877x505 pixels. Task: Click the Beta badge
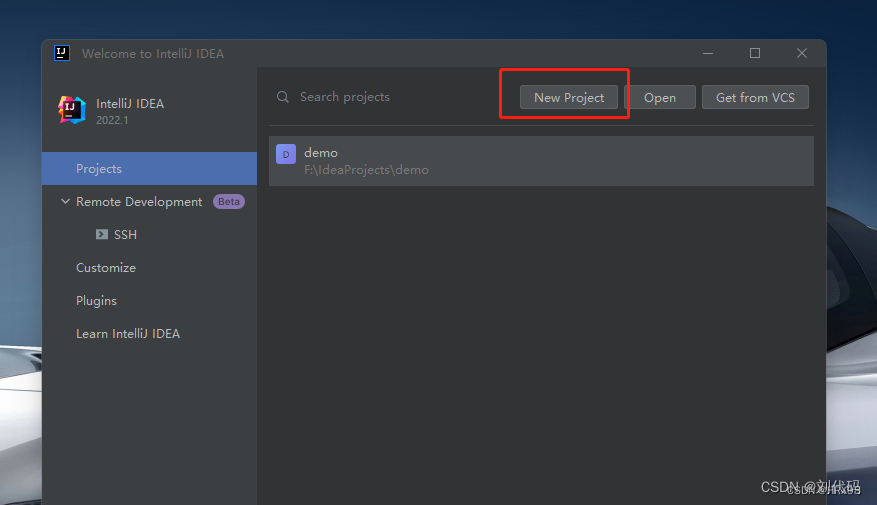point(229,201)
